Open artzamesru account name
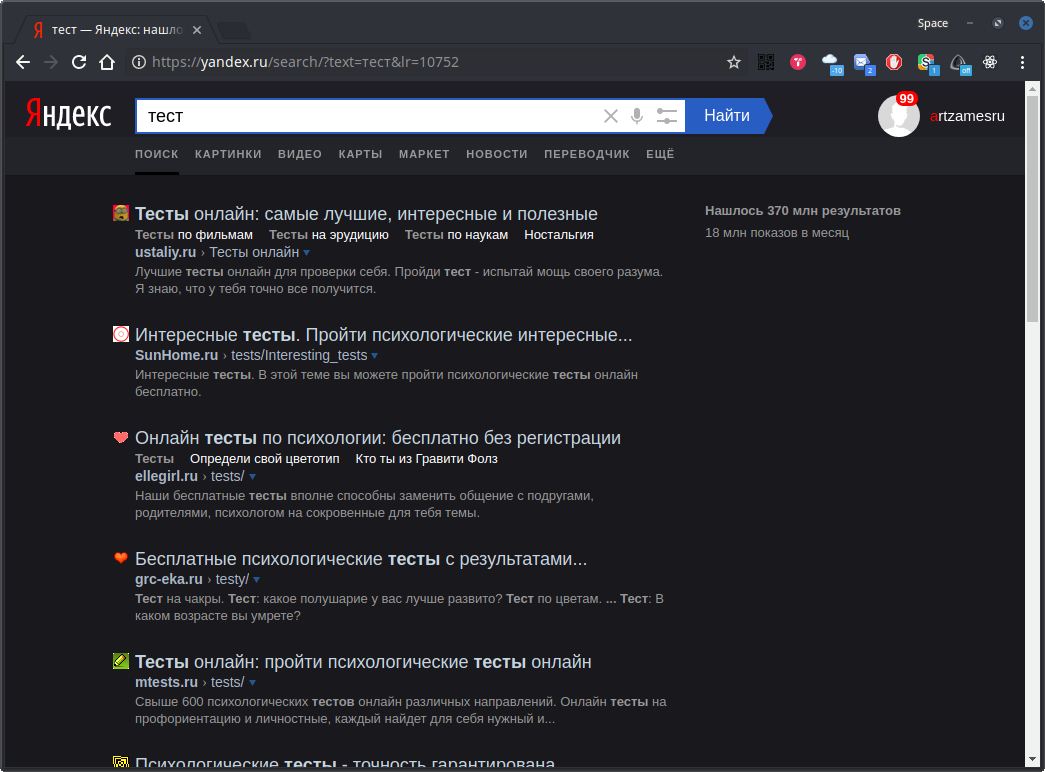This screenshot has height=772, width=1045. 967,116
